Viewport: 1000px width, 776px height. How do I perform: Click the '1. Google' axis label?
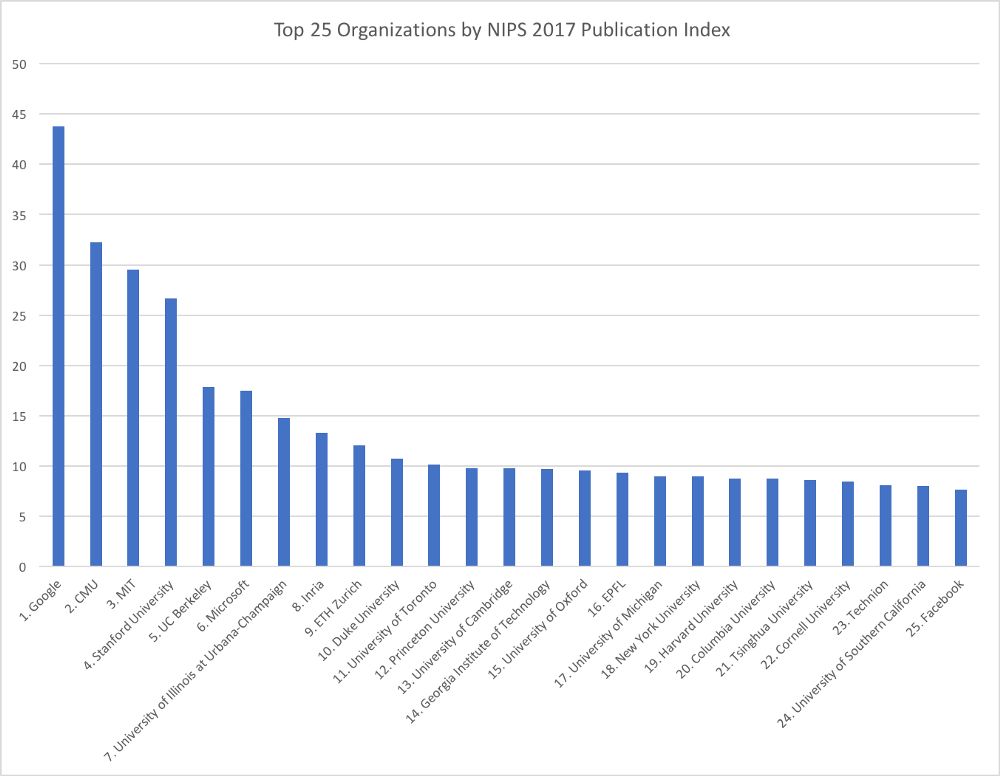coord(41,599)
